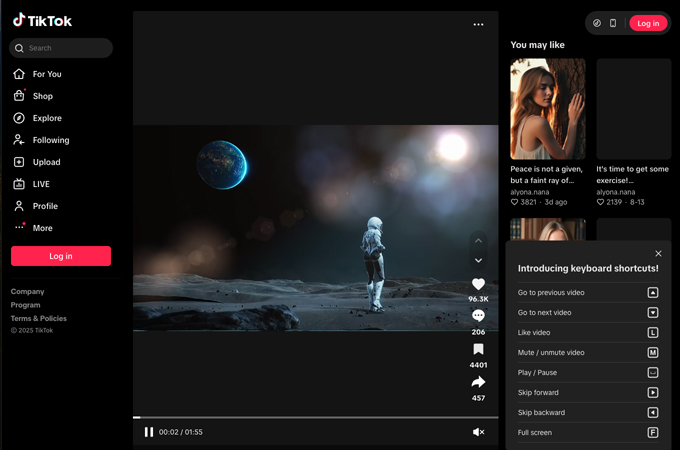Open the Upload page
The width and height of the screenshot is (680, 450).
click(37, 162)
